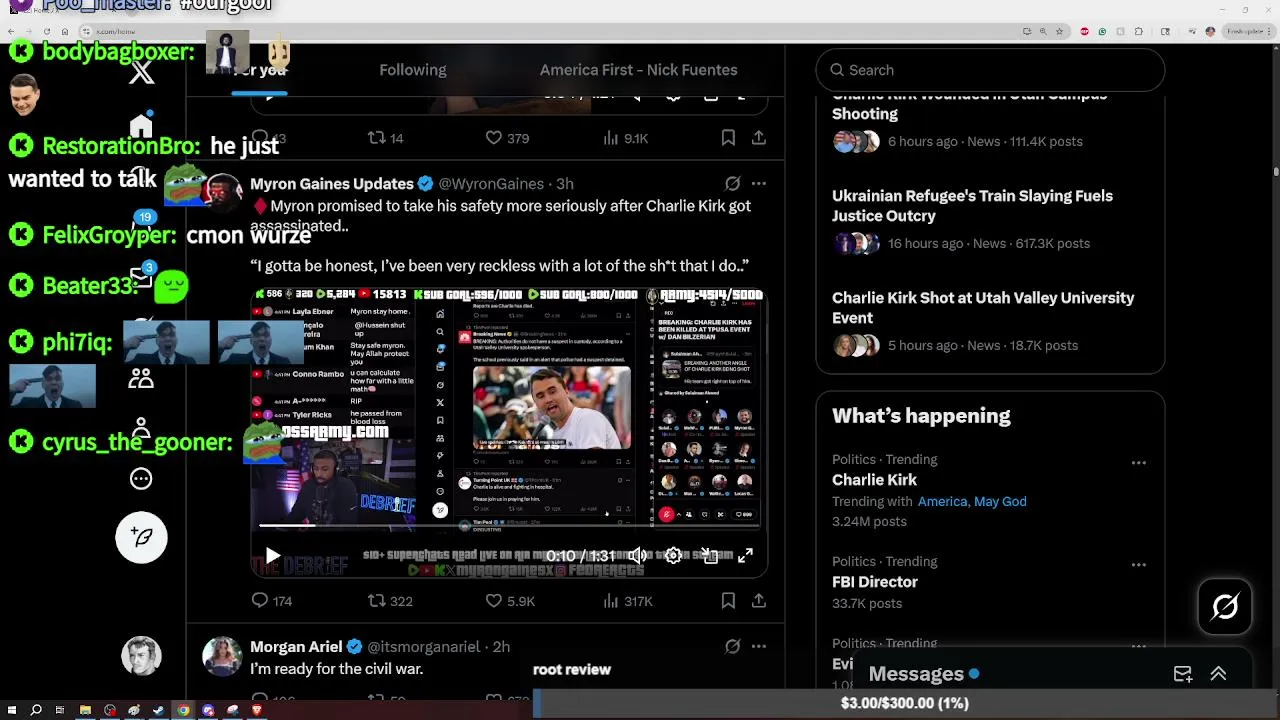Toggle picture-in-picture on the video
Image resolution: width=1280 pixels, height=720 pixels.
710,556
